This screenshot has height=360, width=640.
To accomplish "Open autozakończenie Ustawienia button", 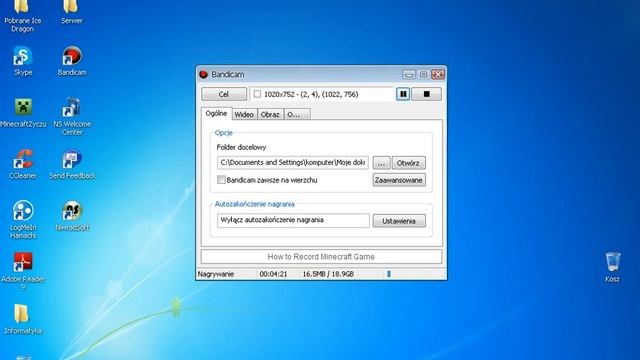I will pyautogui.click(x=399, y=221).
